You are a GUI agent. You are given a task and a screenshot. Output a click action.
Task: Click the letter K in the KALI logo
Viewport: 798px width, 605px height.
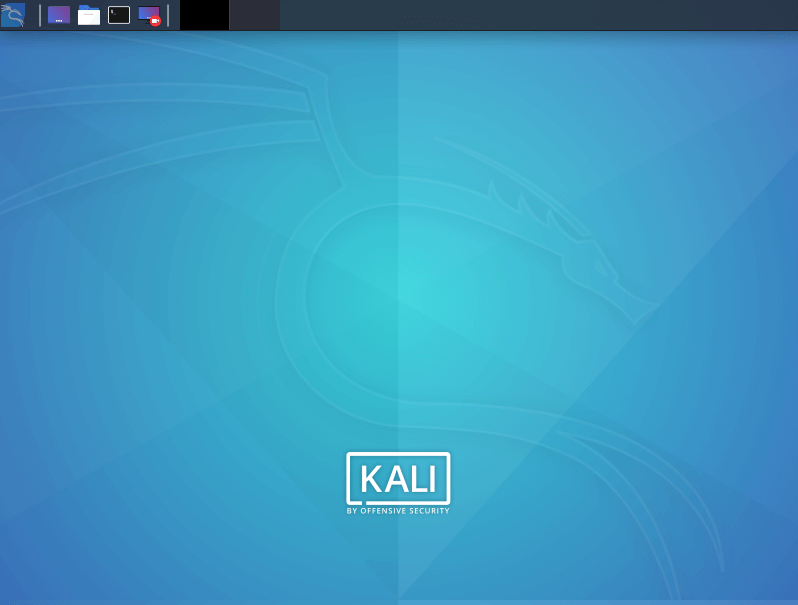click(370, 479)
